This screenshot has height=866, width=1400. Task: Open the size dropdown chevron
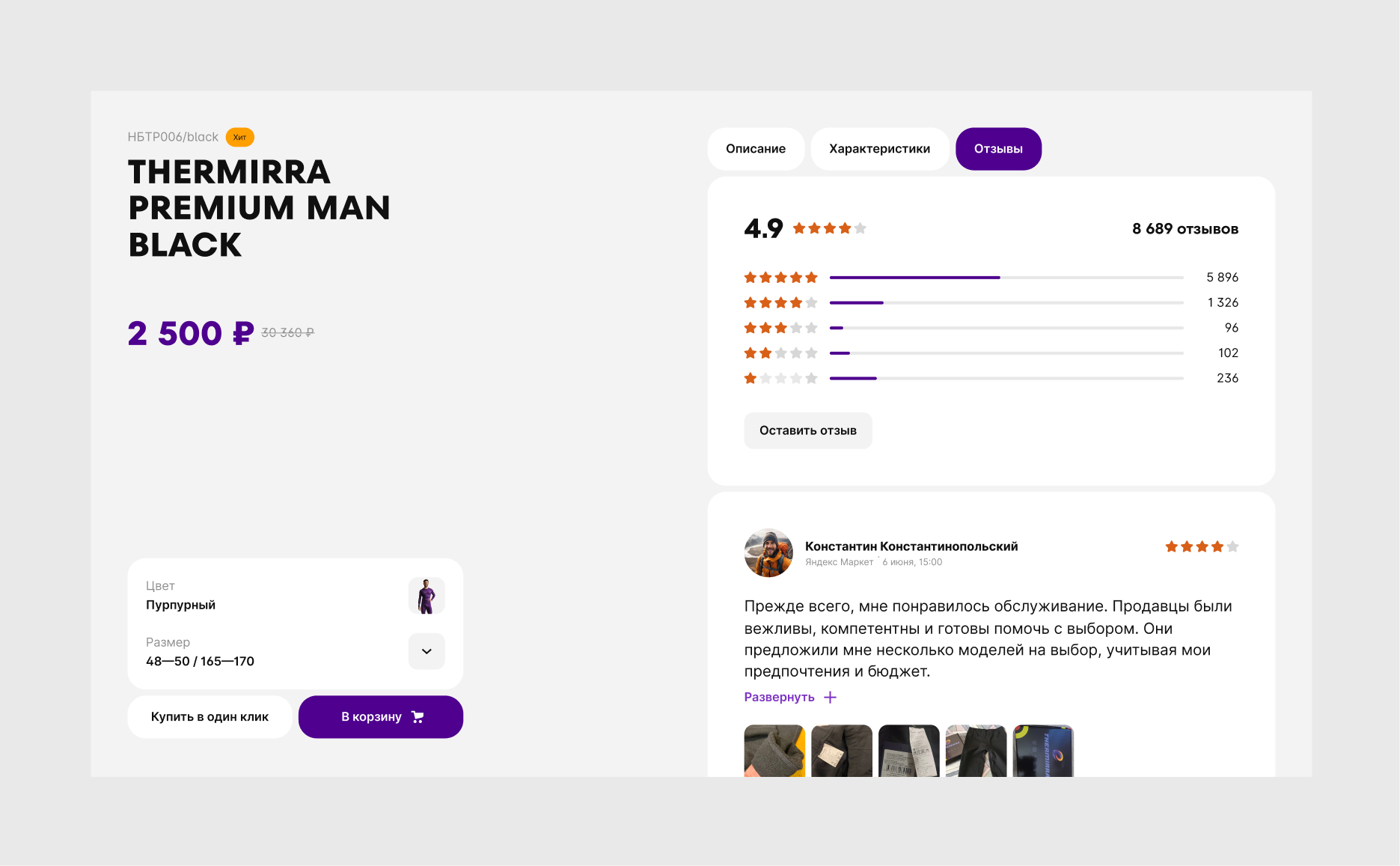point(427,651)
